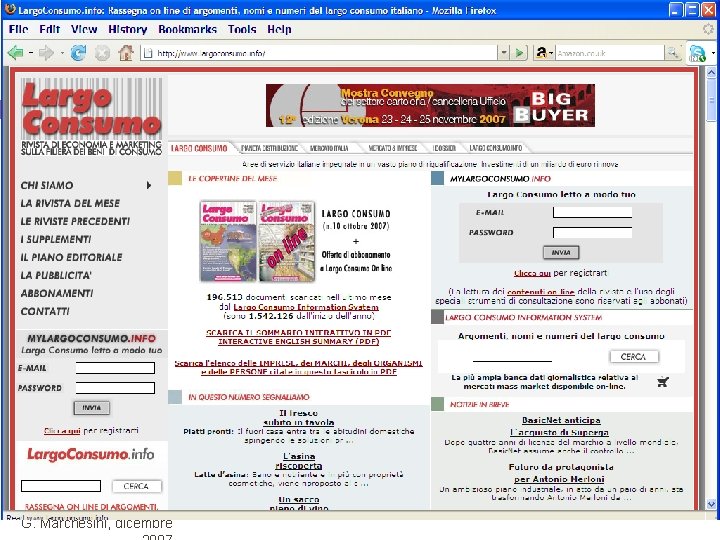Open CONTATTI sidebar link
The image size is (720, 540).
pyautogui.click(x=45, y=311)
